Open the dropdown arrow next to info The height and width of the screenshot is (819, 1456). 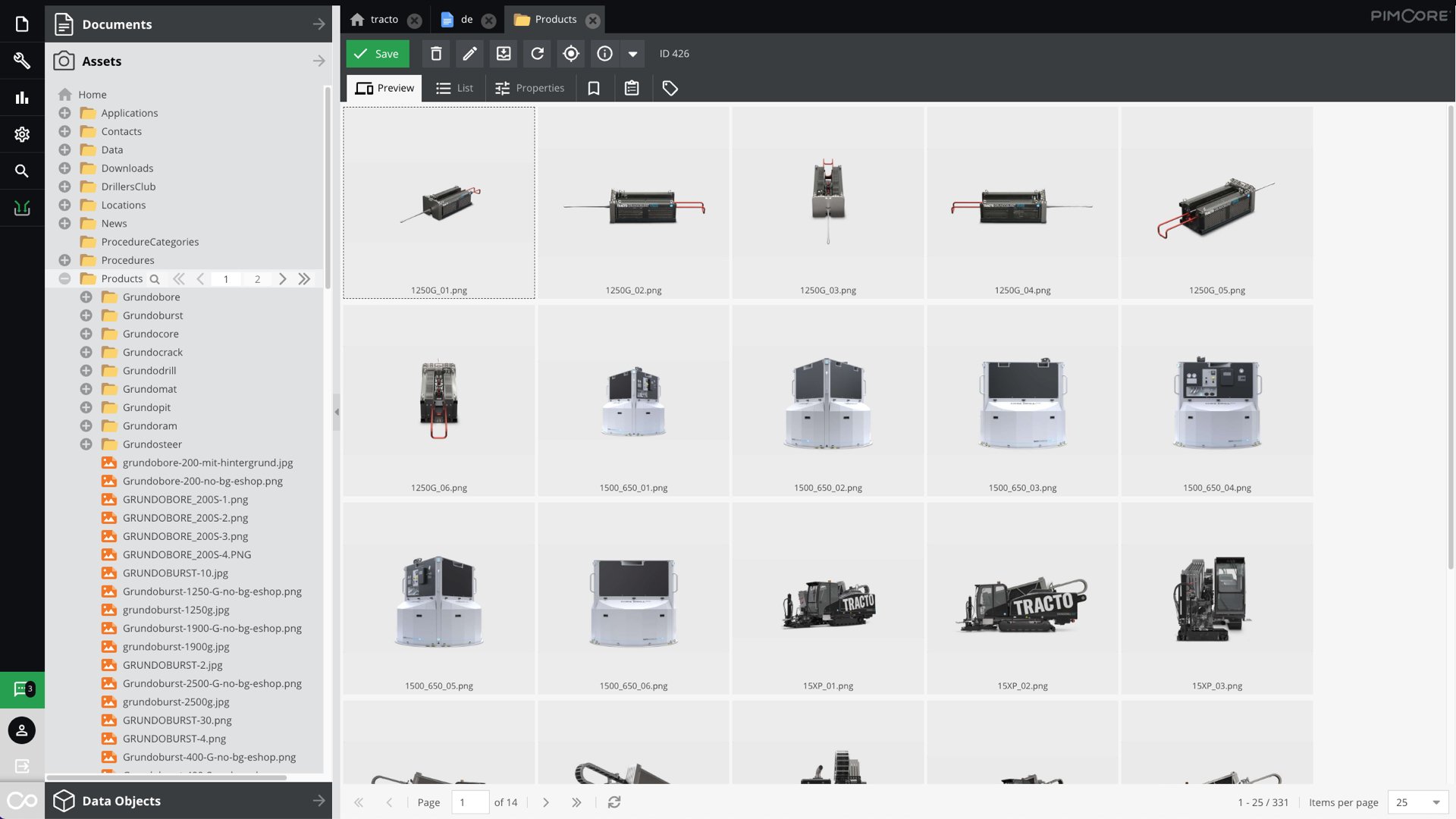632,54
